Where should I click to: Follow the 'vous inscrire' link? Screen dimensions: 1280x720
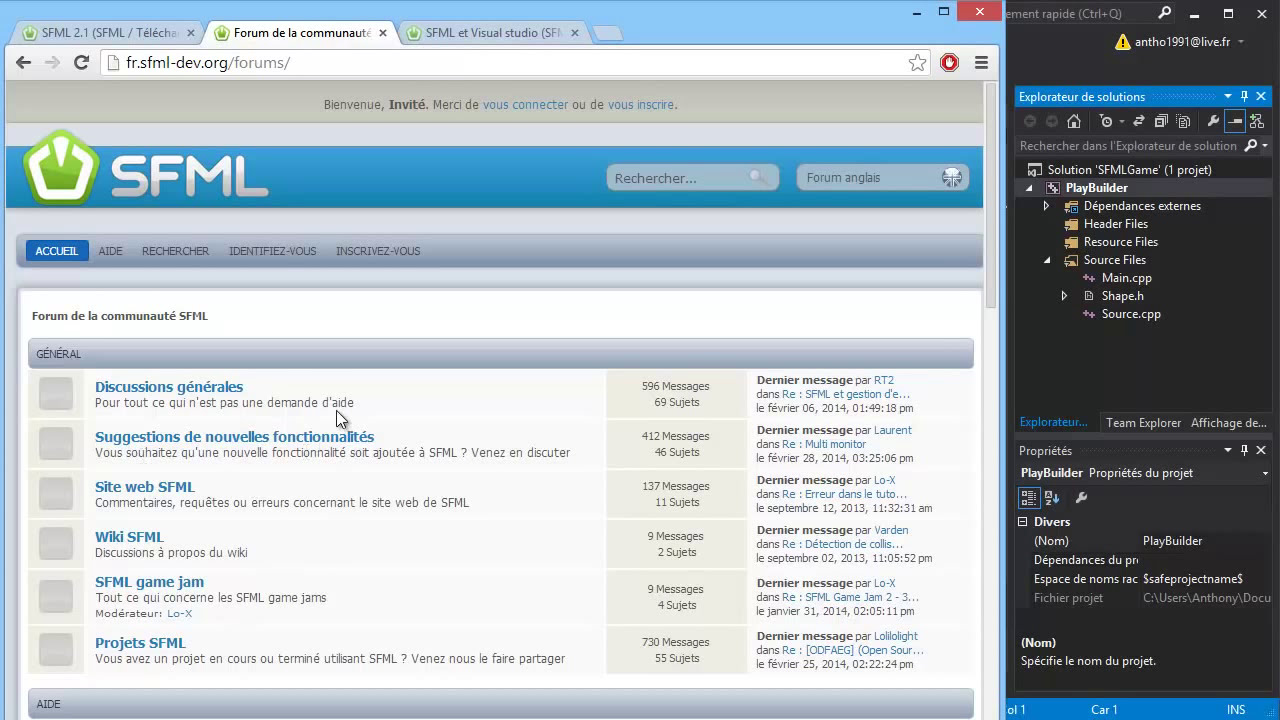click(641, 104)
